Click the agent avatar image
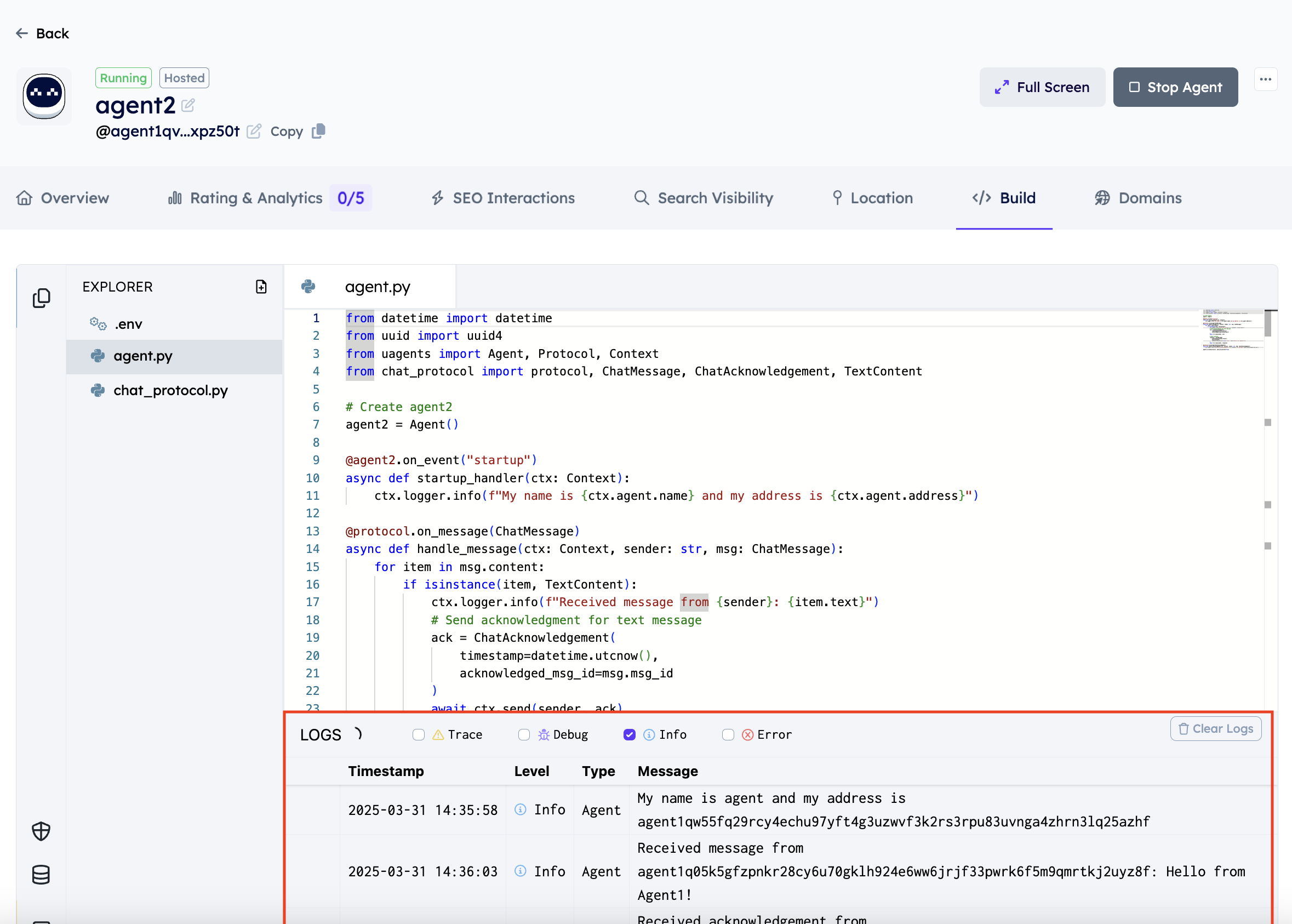The image size is (1292, 924). coord(44,95)
